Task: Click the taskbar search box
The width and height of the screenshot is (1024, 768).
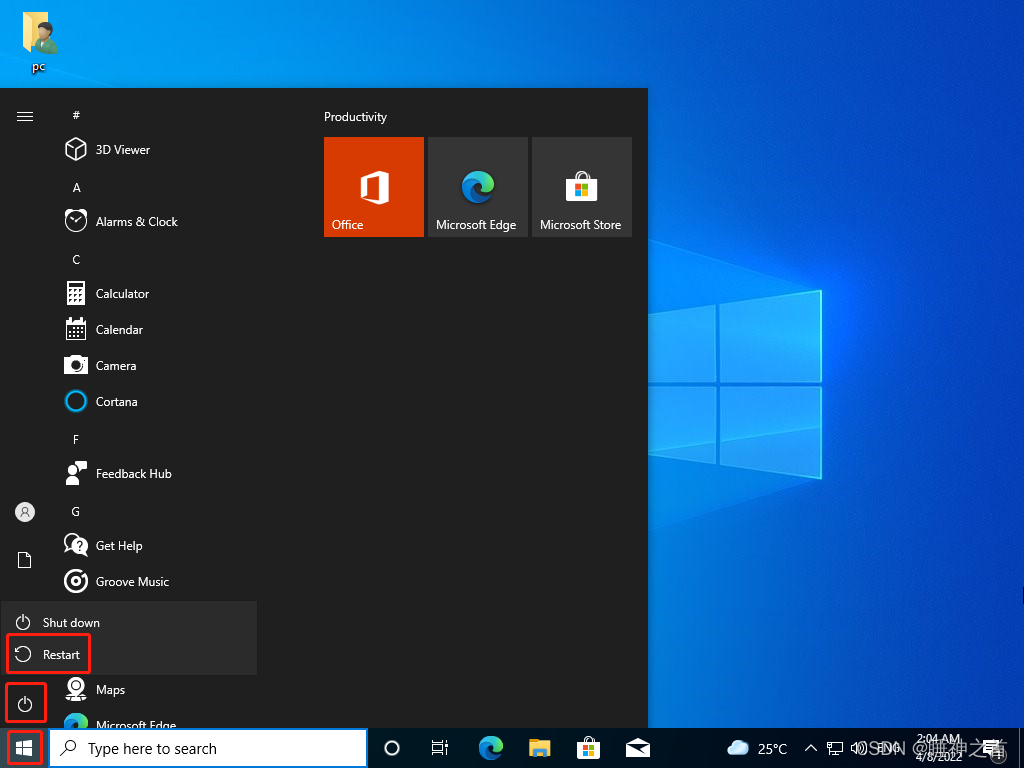Action: (x=208, y=748)
